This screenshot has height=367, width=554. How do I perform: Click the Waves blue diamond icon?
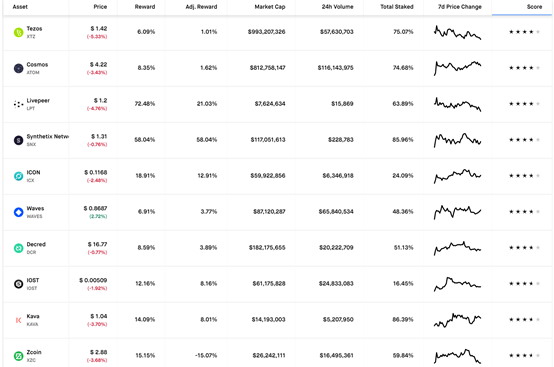coord(18,212)
